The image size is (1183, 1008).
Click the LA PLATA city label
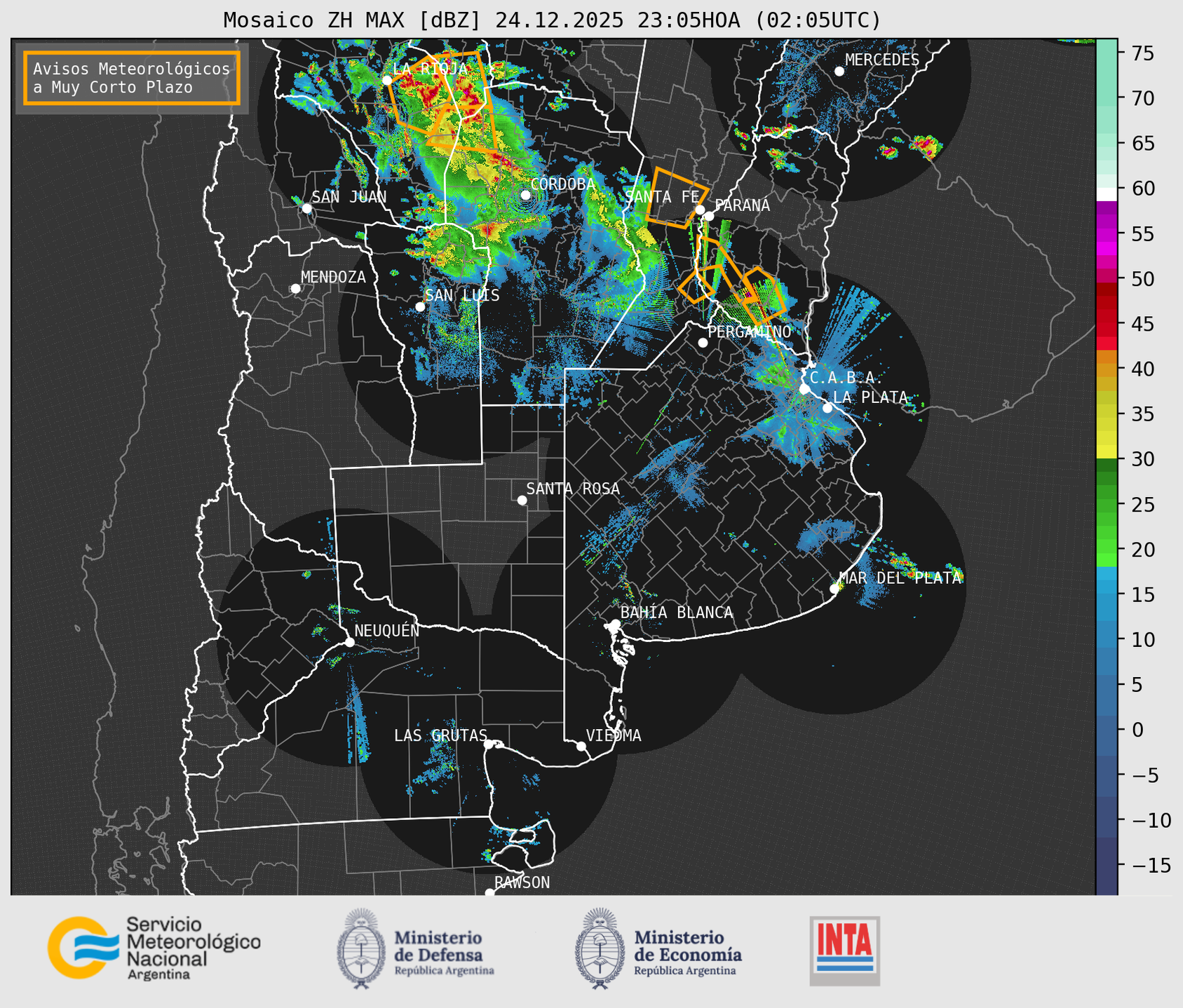click(x=870, y=397)
